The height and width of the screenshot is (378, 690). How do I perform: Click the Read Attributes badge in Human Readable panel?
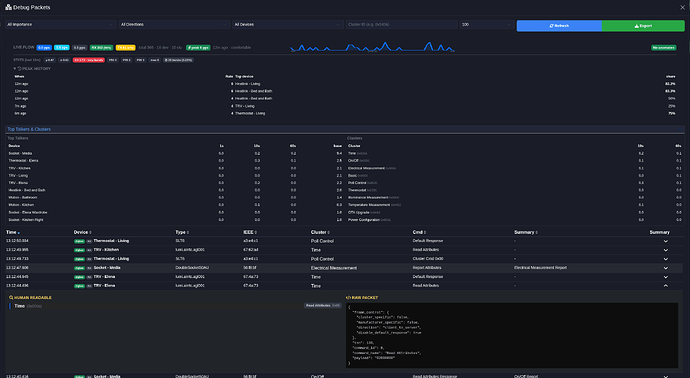click(x=323, y=305)
